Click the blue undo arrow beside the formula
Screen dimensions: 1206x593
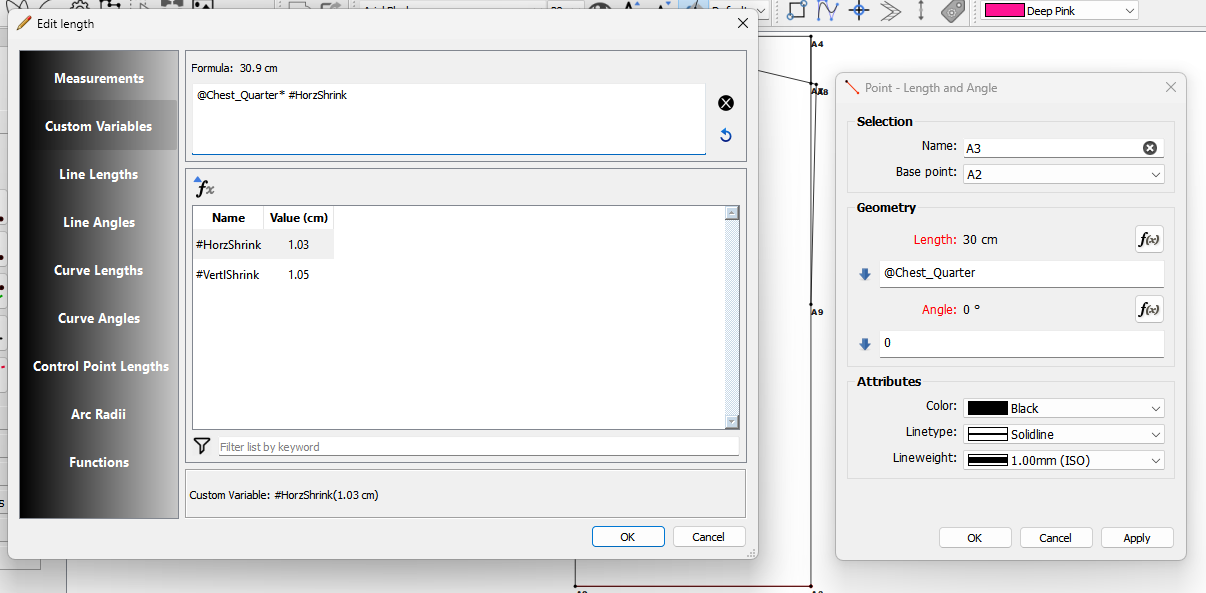coord(726,136)
